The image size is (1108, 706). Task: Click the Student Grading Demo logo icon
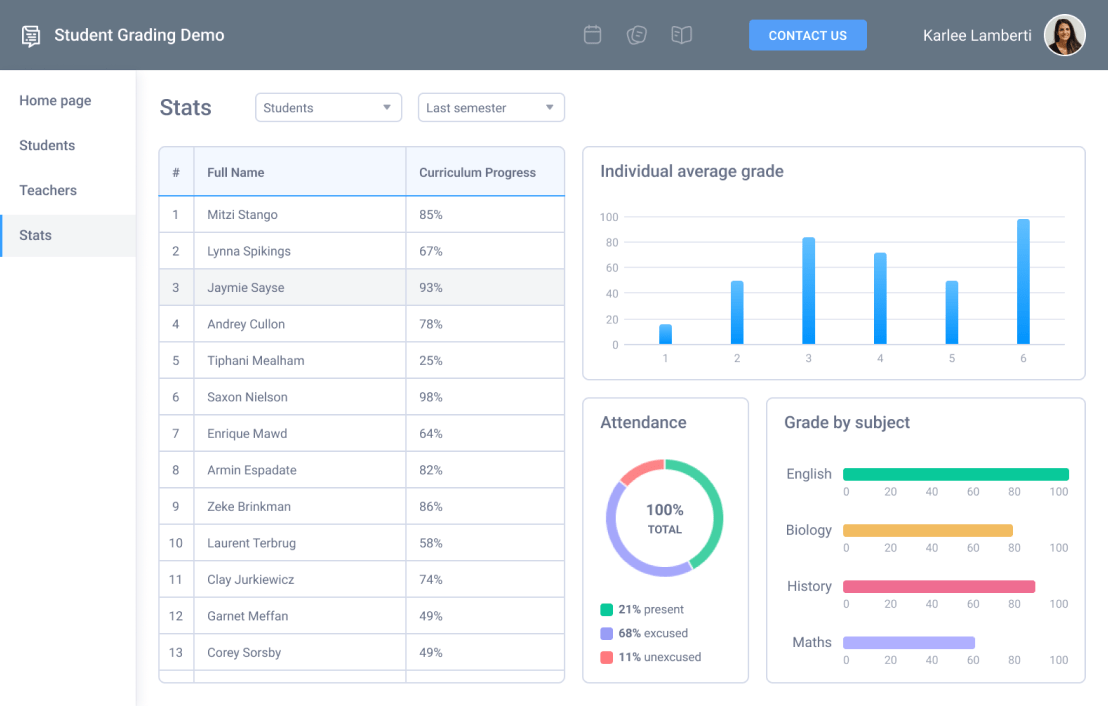pos(30,34)
